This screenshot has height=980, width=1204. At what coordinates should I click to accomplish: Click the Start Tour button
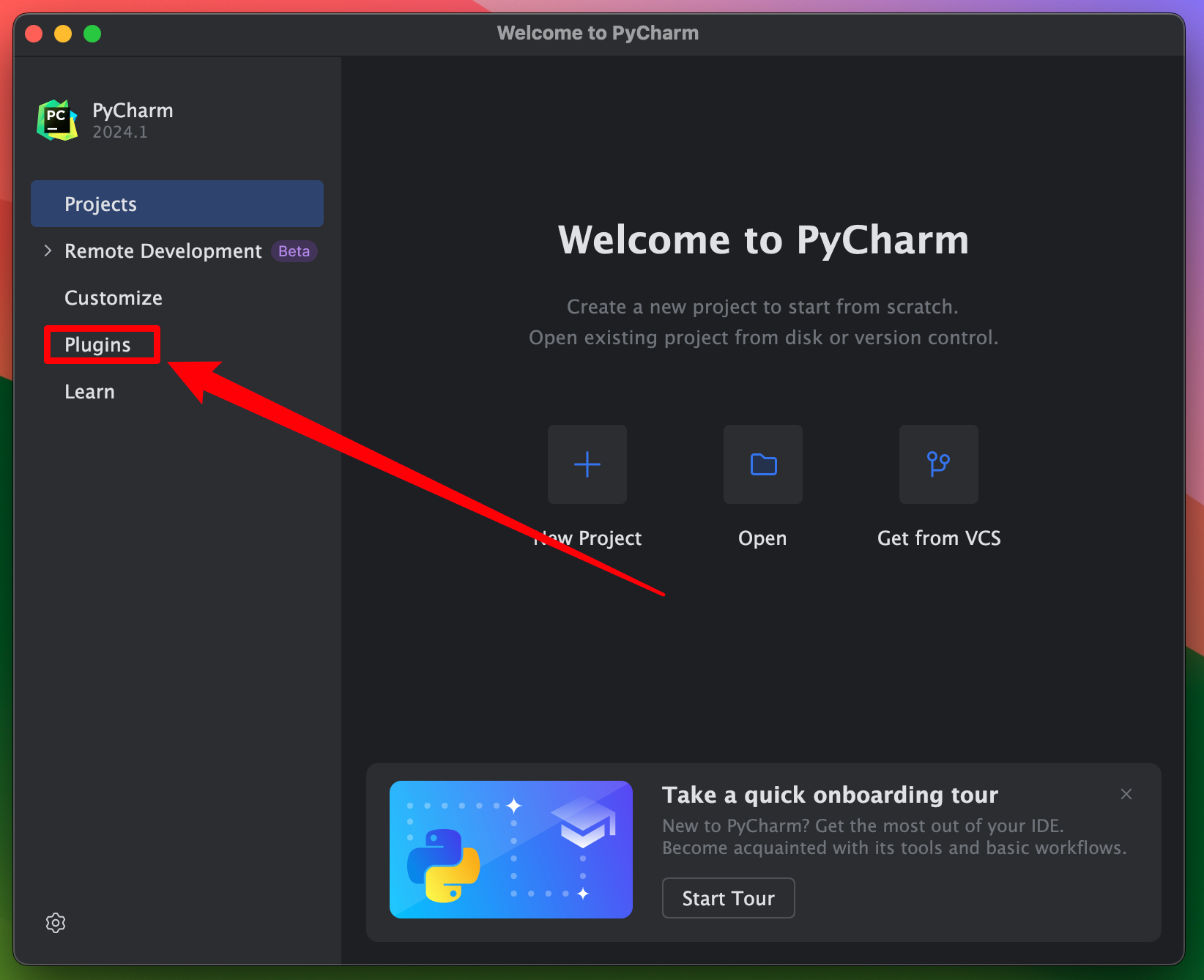tap(729, 898)
